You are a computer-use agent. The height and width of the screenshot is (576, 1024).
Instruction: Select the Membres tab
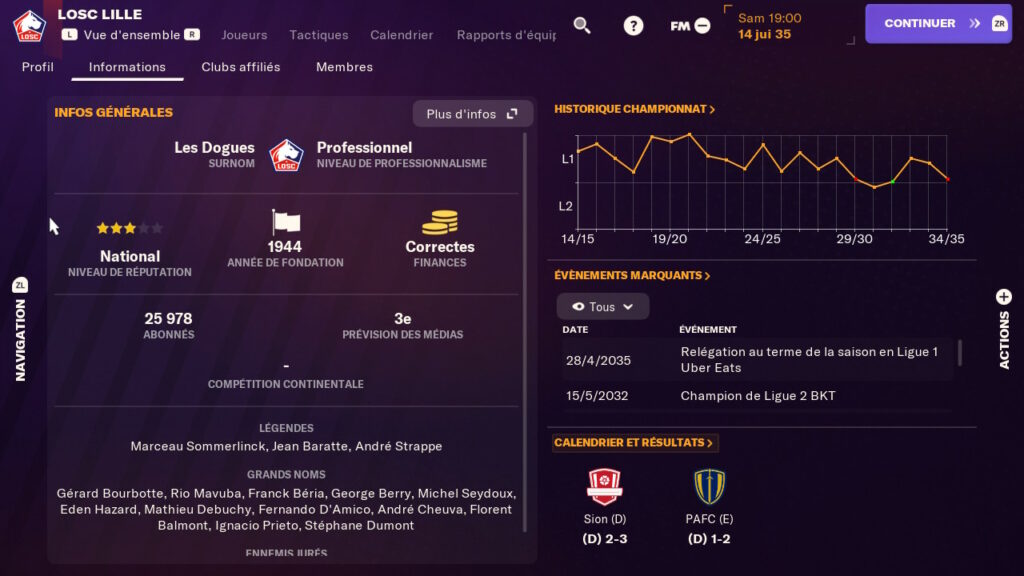pos(344,67)
